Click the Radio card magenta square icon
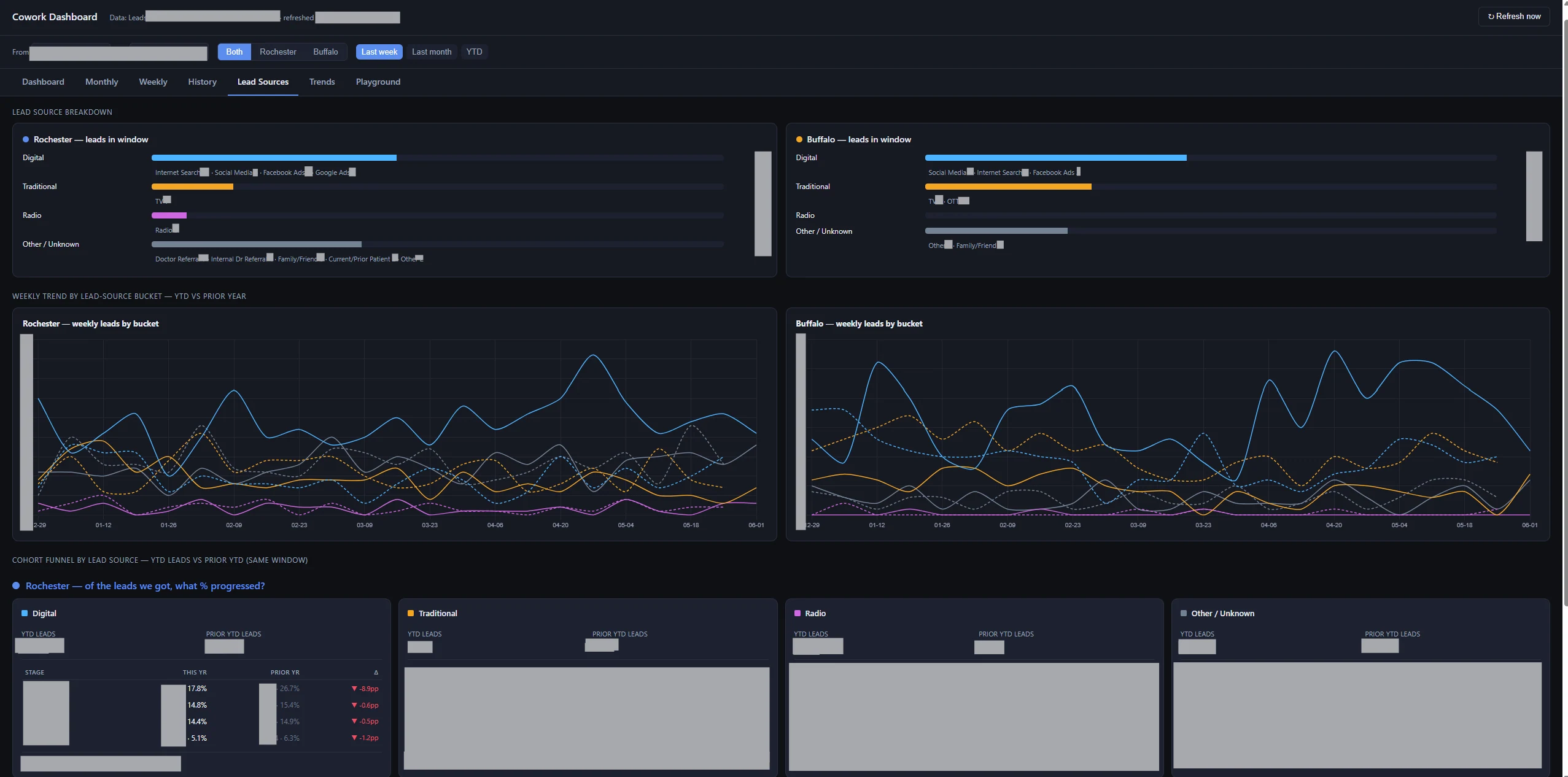1568x777 pixels. pyautogui.click(x=798, y=613)
